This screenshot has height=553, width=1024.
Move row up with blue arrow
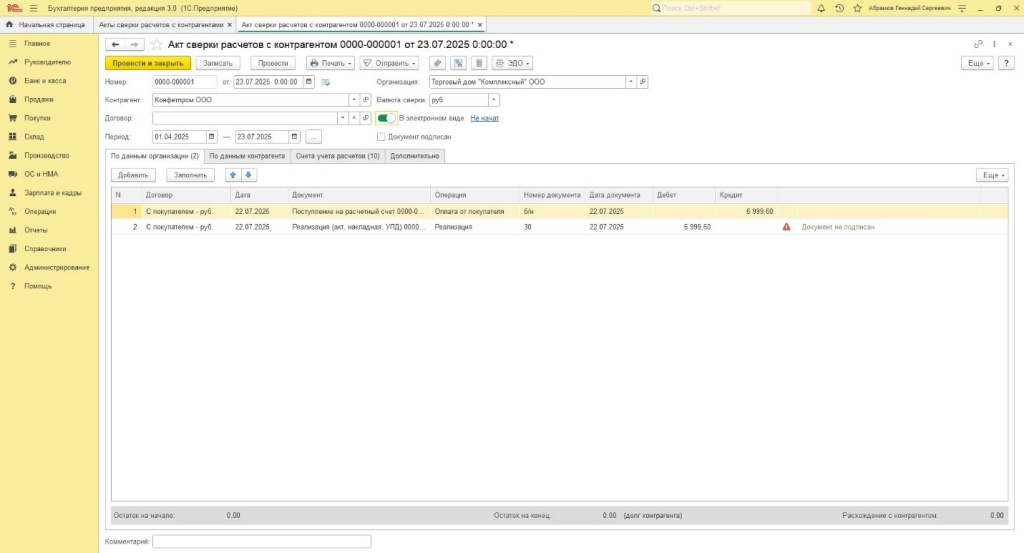point(233,175)
